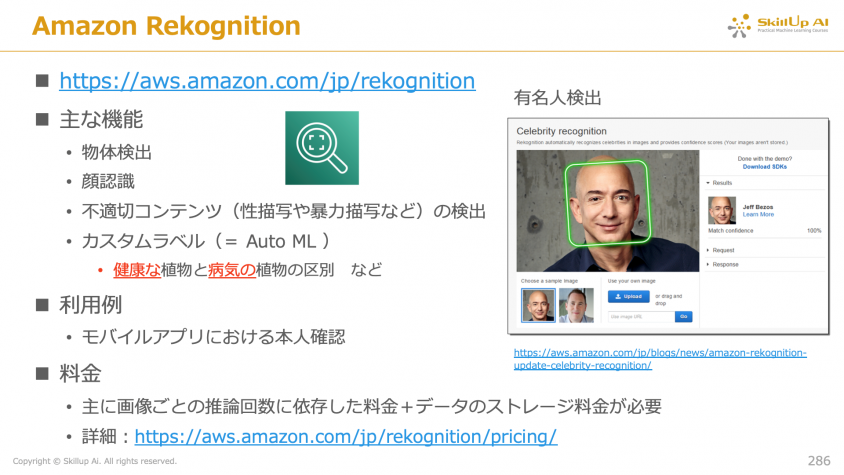Open the celebrity recognition blog link
844x475 pixels.
[659, 359]
